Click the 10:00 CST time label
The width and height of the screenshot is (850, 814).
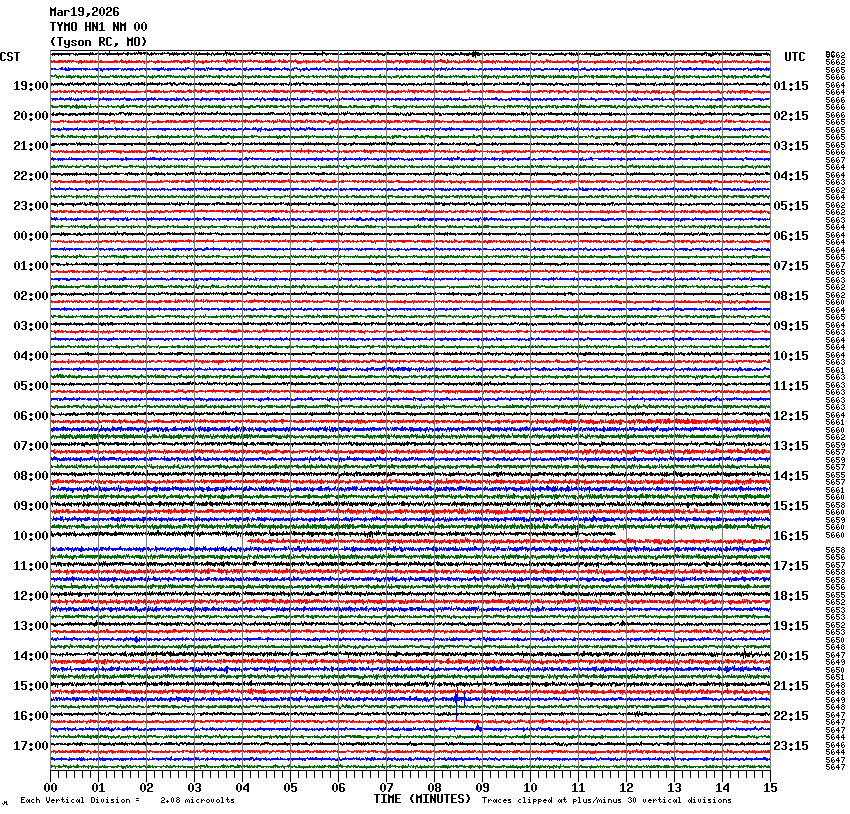pos(30,536)
